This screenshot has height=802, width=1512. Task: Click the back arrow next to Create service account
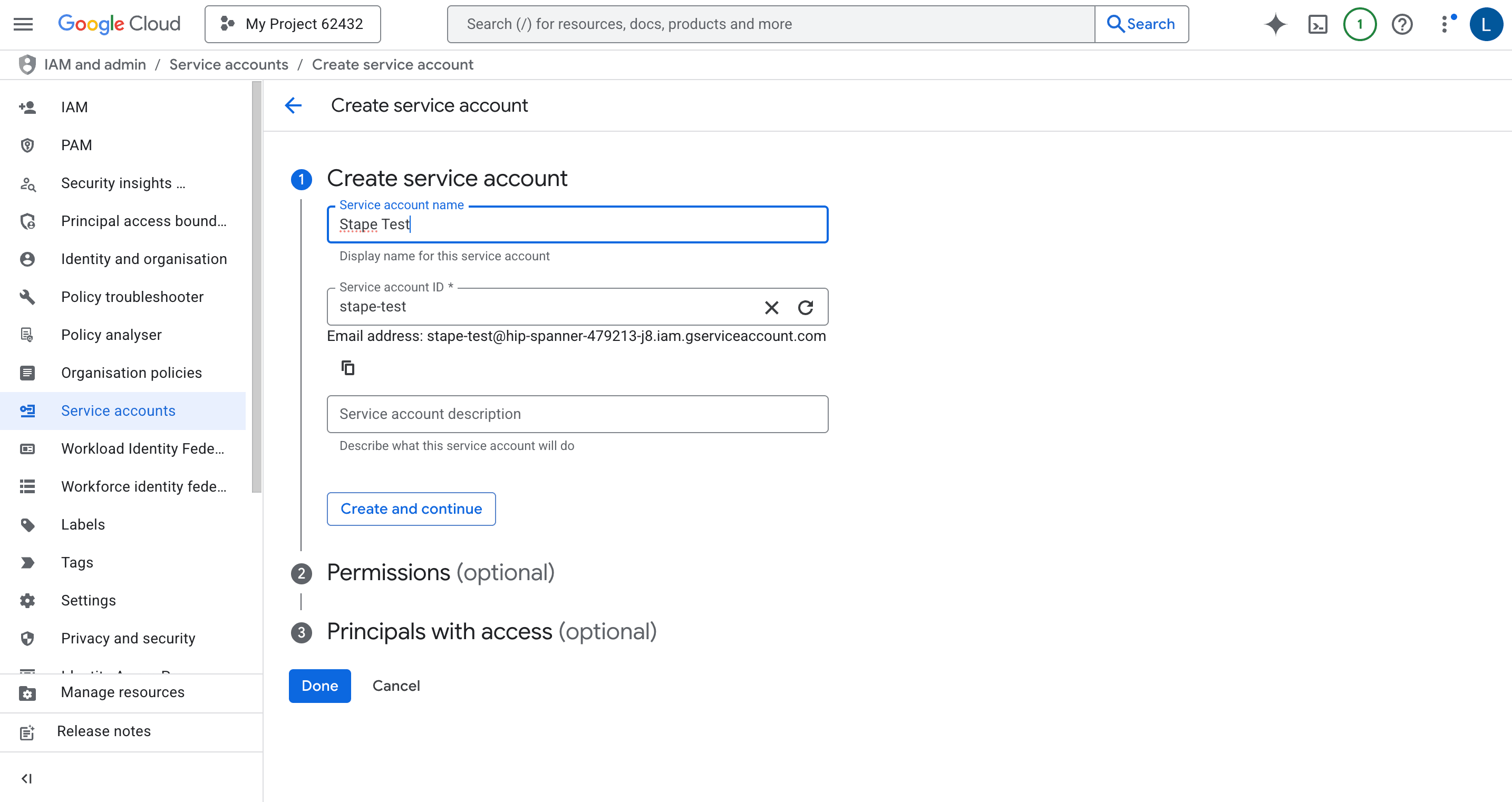294,105
